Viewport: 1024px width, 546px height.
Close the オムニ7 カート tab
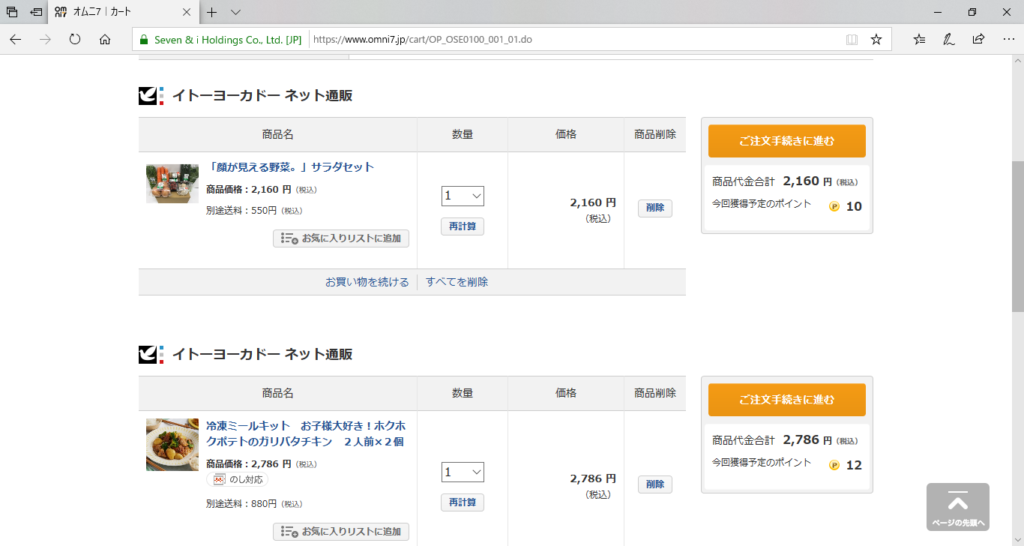pyautogui.click(x=186, y=12)
